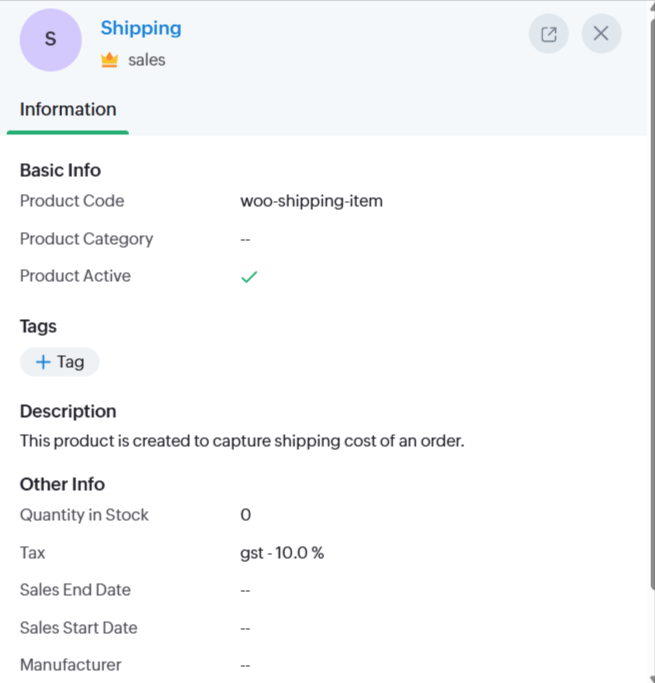The image size is (655, 683).
Task: Click the Other Info section heading
Action: click(62, 484)
